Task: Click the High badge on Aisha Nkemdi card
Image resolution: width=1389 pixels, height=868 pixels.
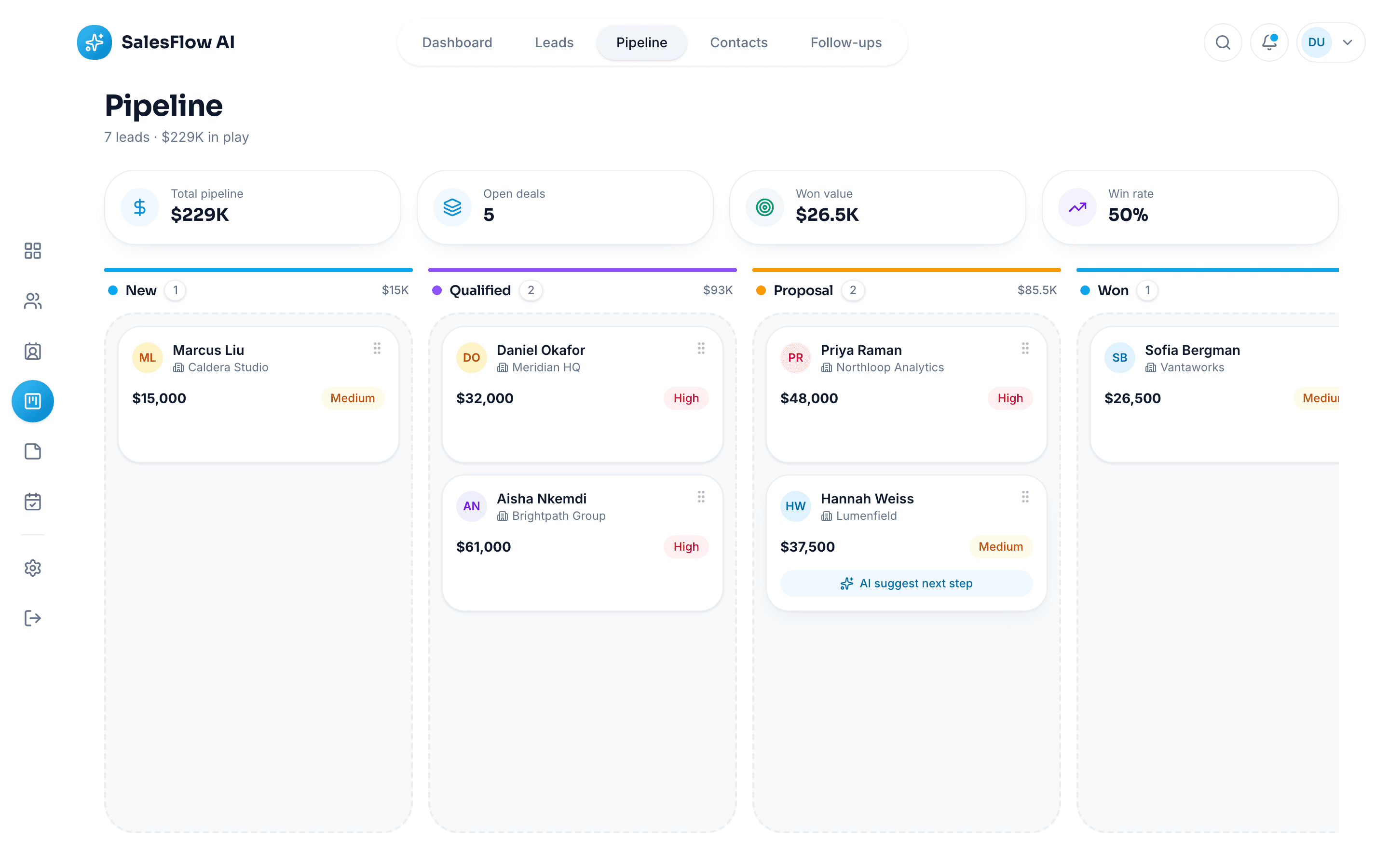Action: [x=686, y=547]
